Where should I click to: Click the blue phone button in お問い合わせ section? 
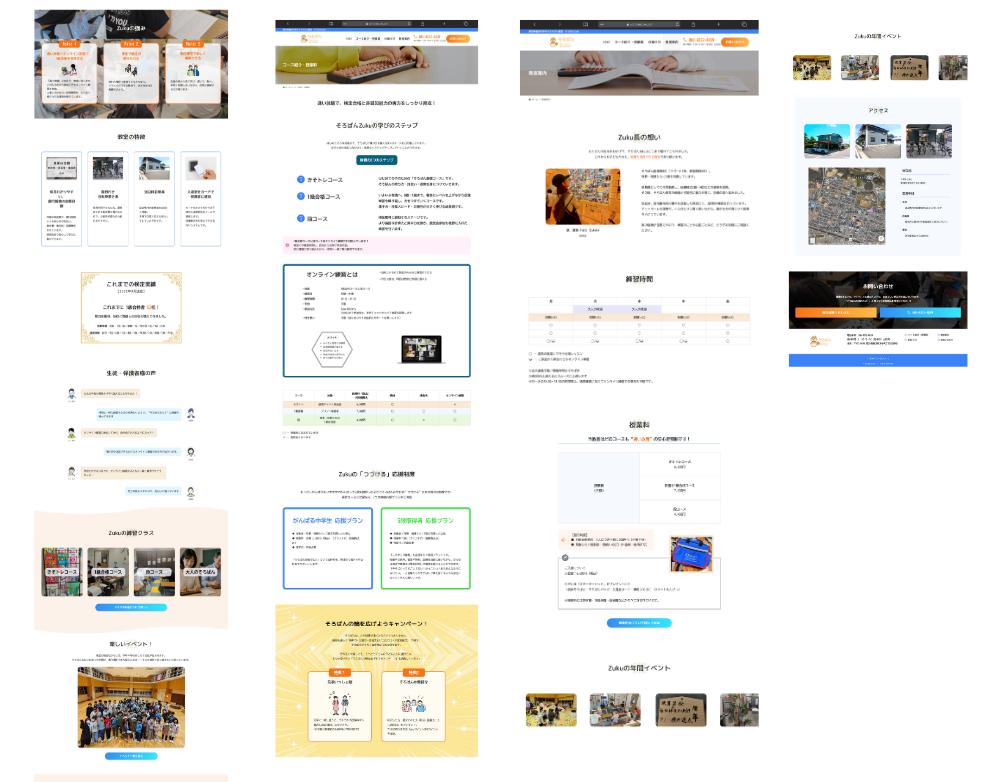[922, 312]
